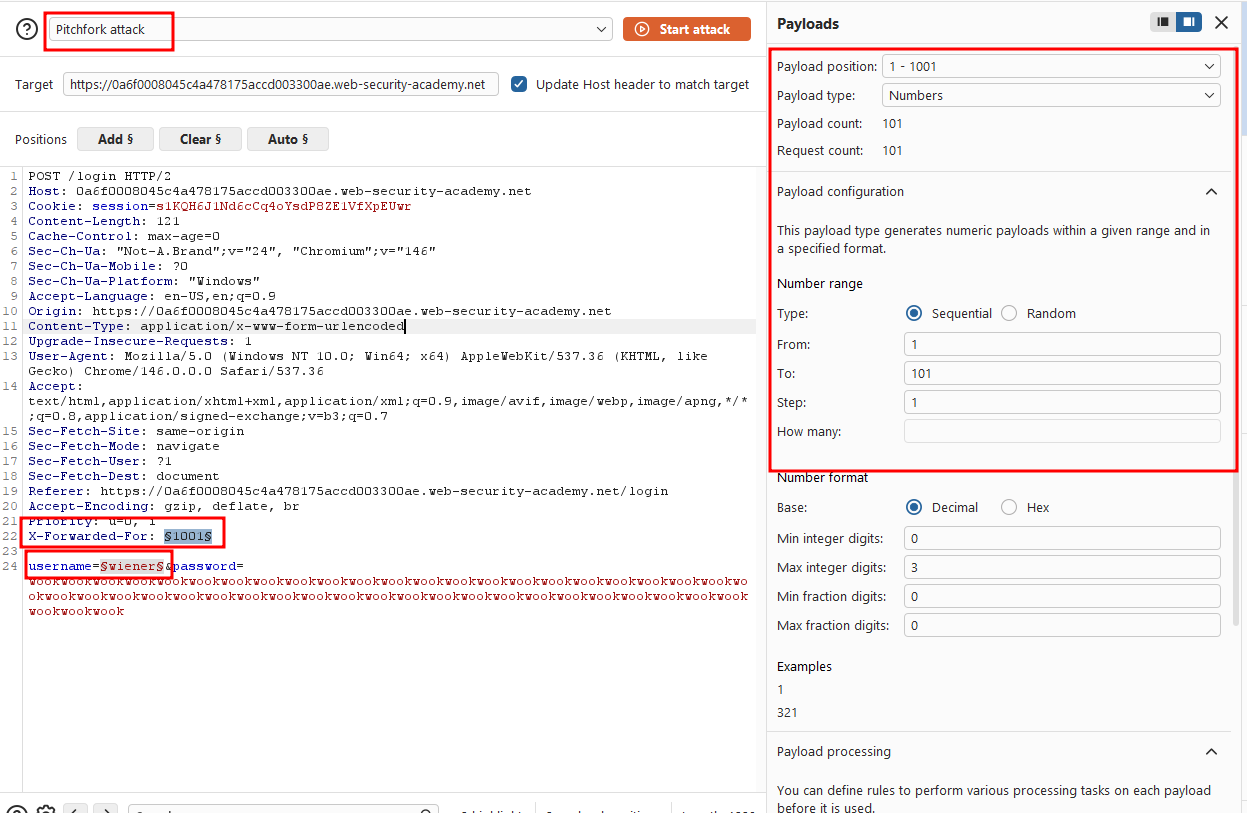Open the help question mark icon

click(x=27, y=30)
